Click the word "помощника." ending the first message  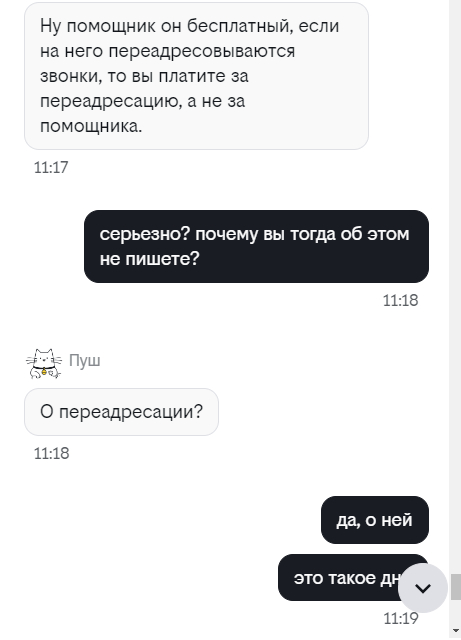coord(91,127)
